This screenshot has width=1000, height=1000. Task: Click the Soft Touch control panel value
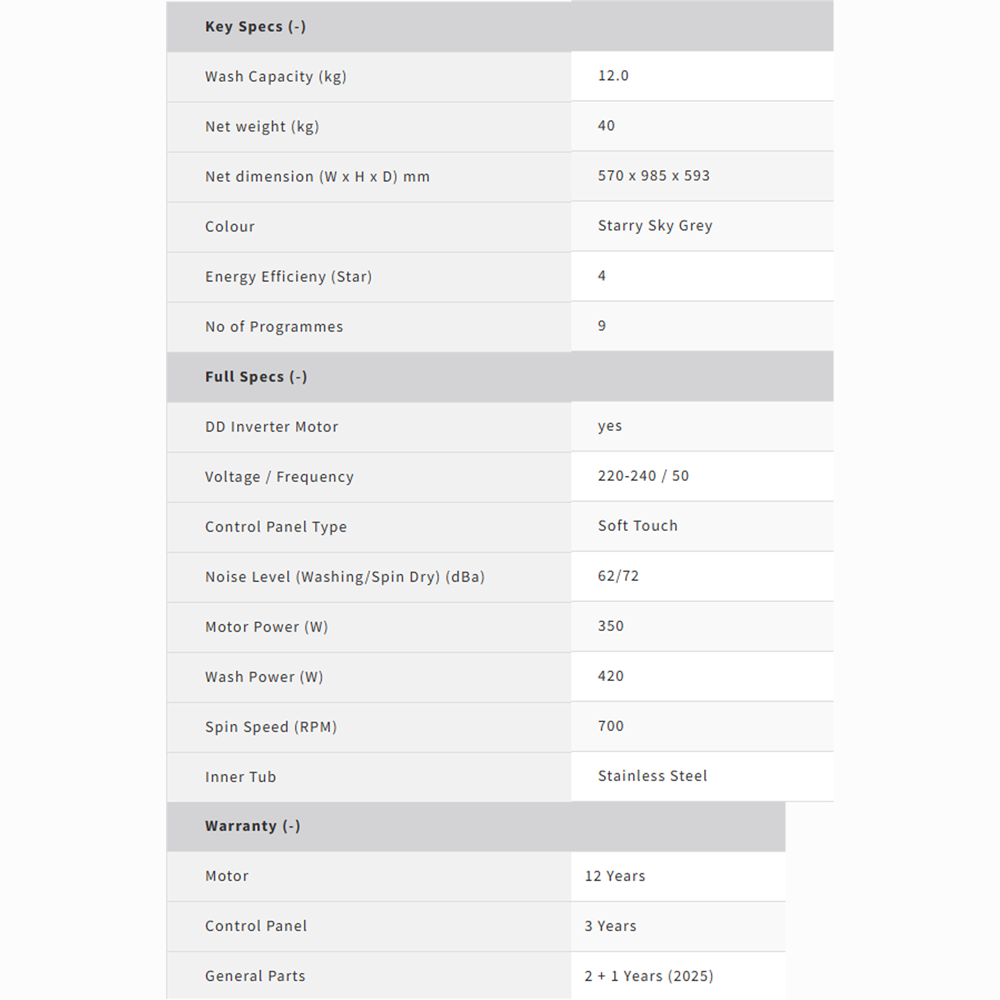tap(637, 526)
